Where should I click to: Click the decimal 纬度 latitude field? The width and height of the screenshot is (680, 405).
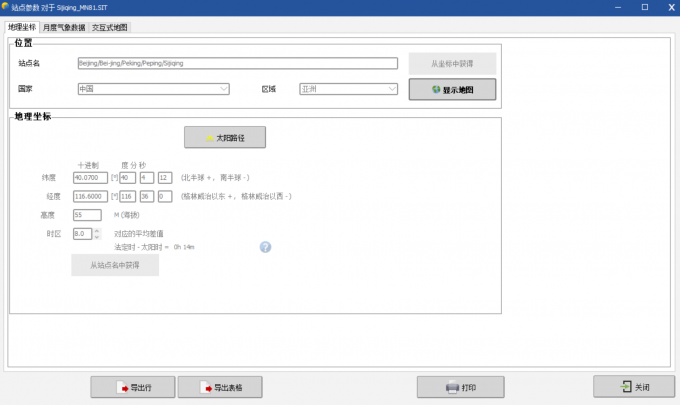pos(90,178)
